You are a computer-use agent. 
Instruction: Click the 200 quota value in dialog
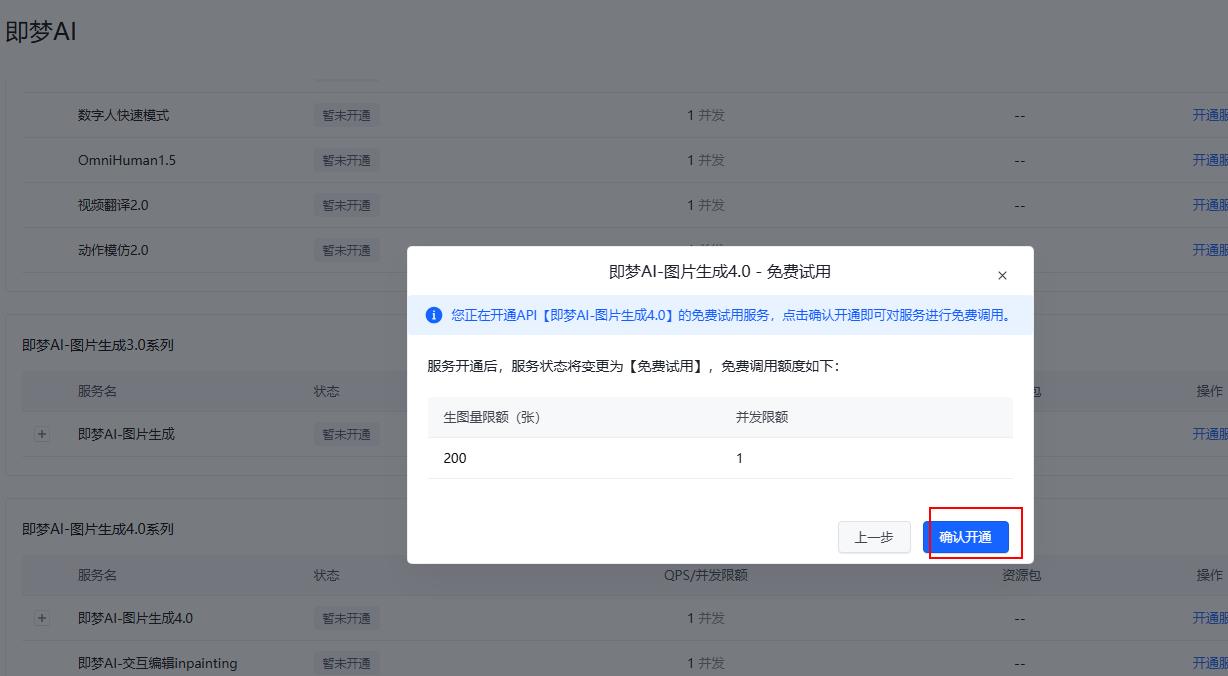coord(455,458)
